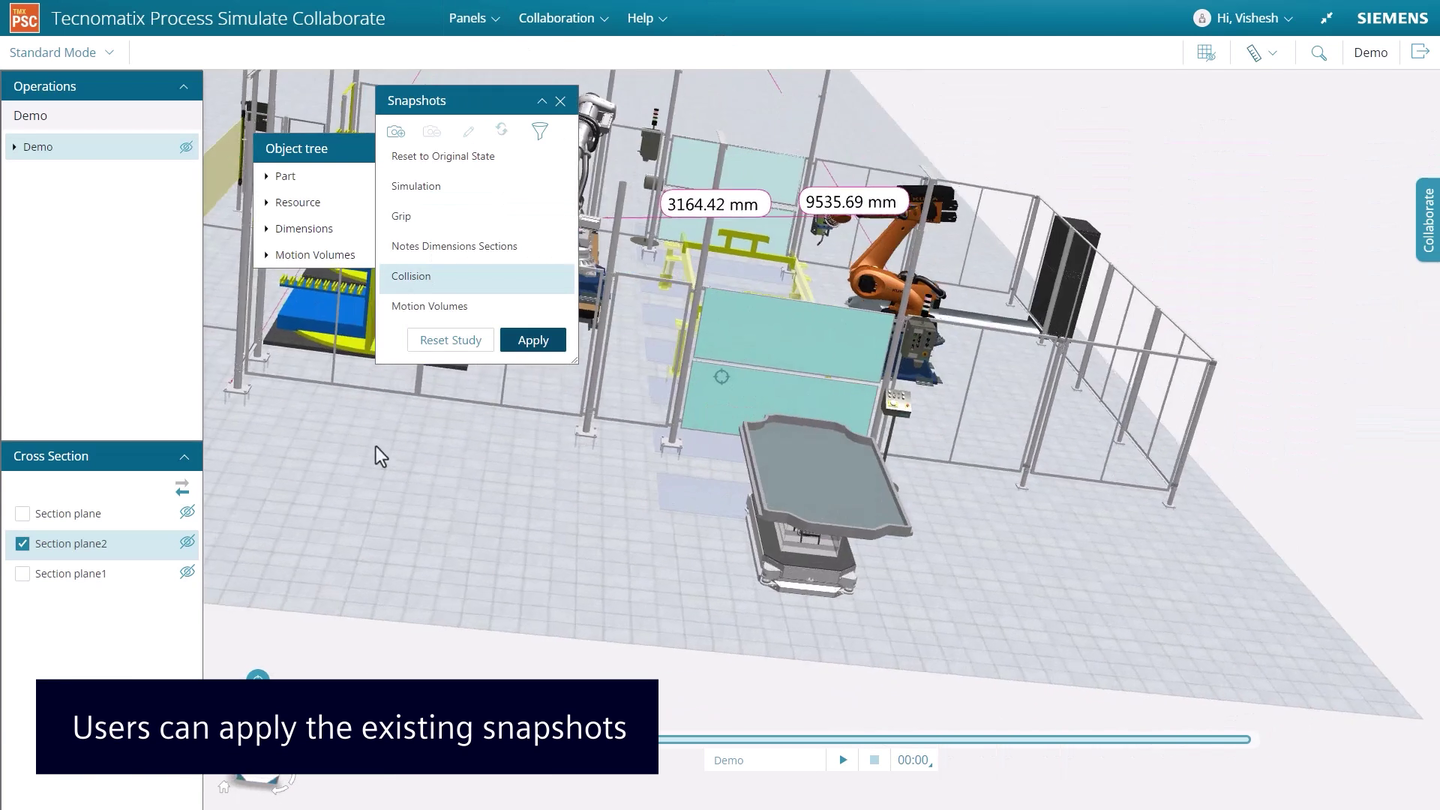Open the snapshot filter funnel icon
The image size is (1440, 810).
click(539, 131)
